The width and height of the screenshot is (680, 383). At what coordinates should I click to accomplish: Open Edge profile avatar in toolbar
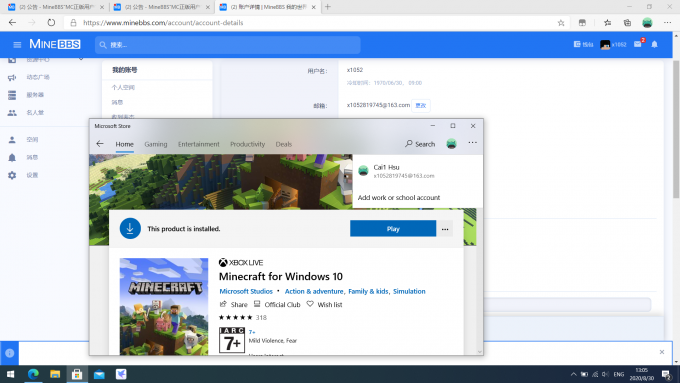pos(647,23)
